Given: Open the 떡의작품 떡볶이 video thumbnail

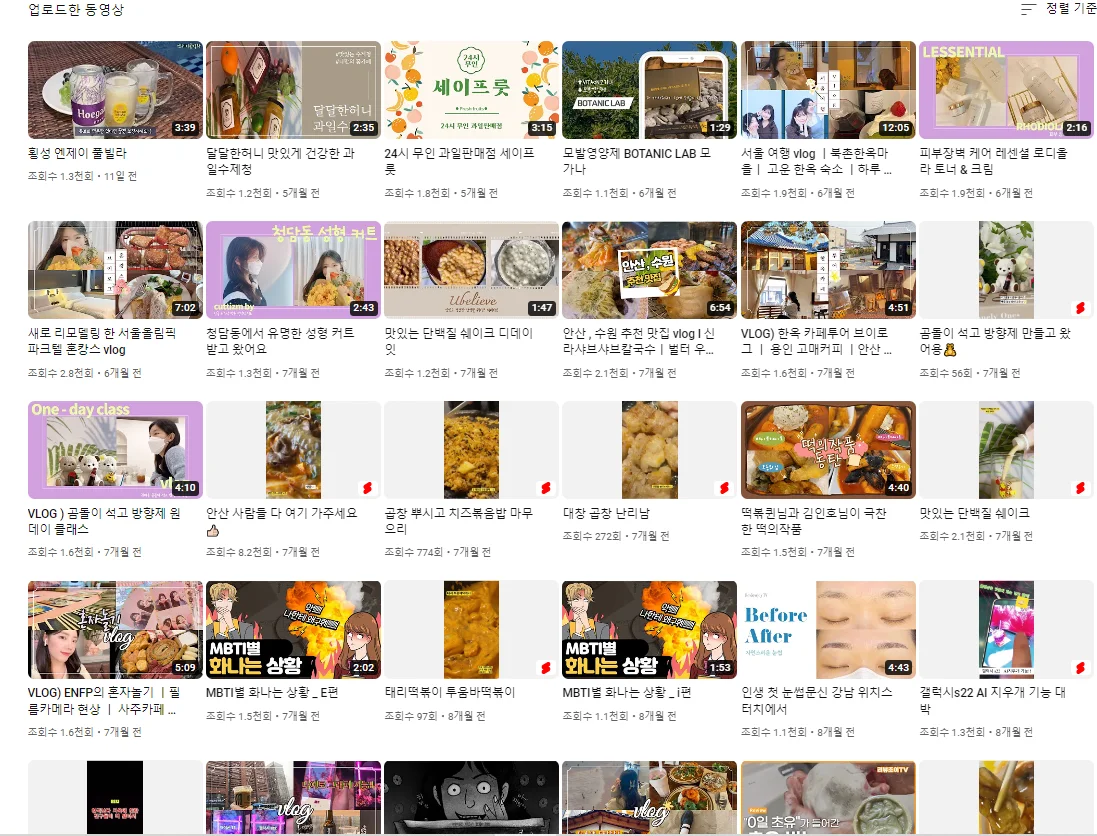Looking at the screenshot, I should tap(828, 450).
